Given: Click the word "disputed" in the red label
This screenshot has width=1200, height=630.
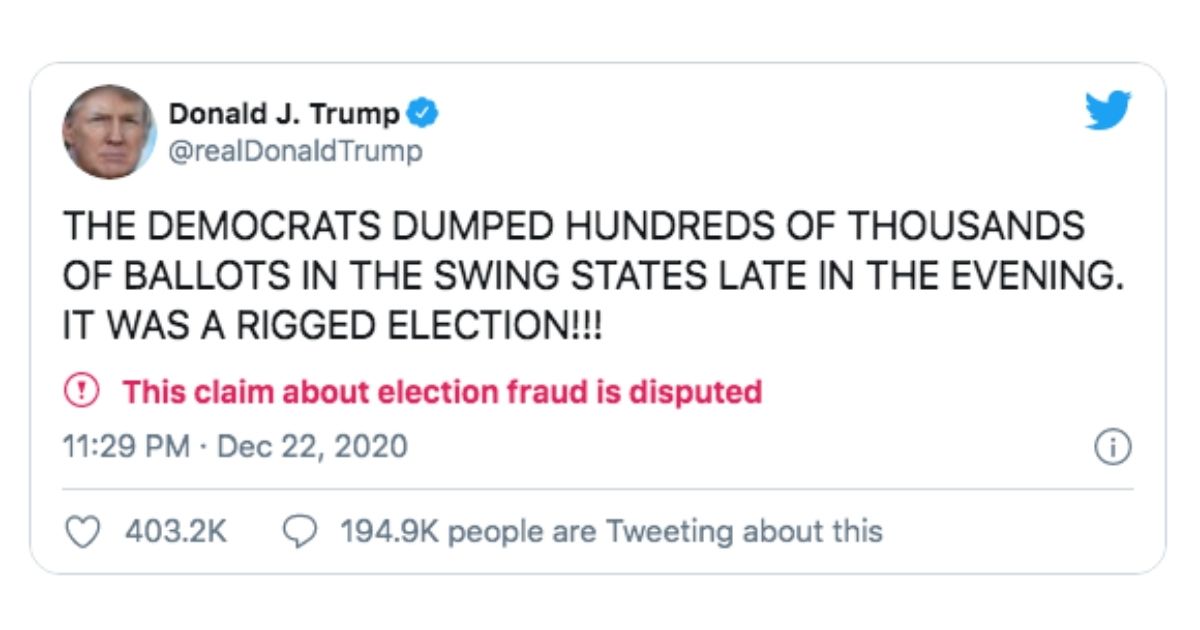Looking at the screenshot, I should (x=695, y=391).
